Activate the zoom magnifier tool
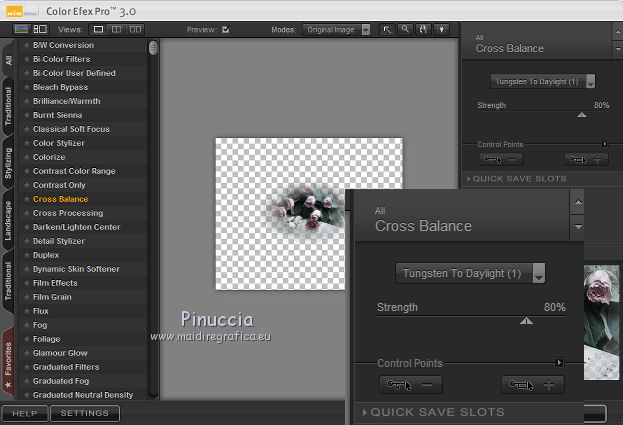 (405, 30)
